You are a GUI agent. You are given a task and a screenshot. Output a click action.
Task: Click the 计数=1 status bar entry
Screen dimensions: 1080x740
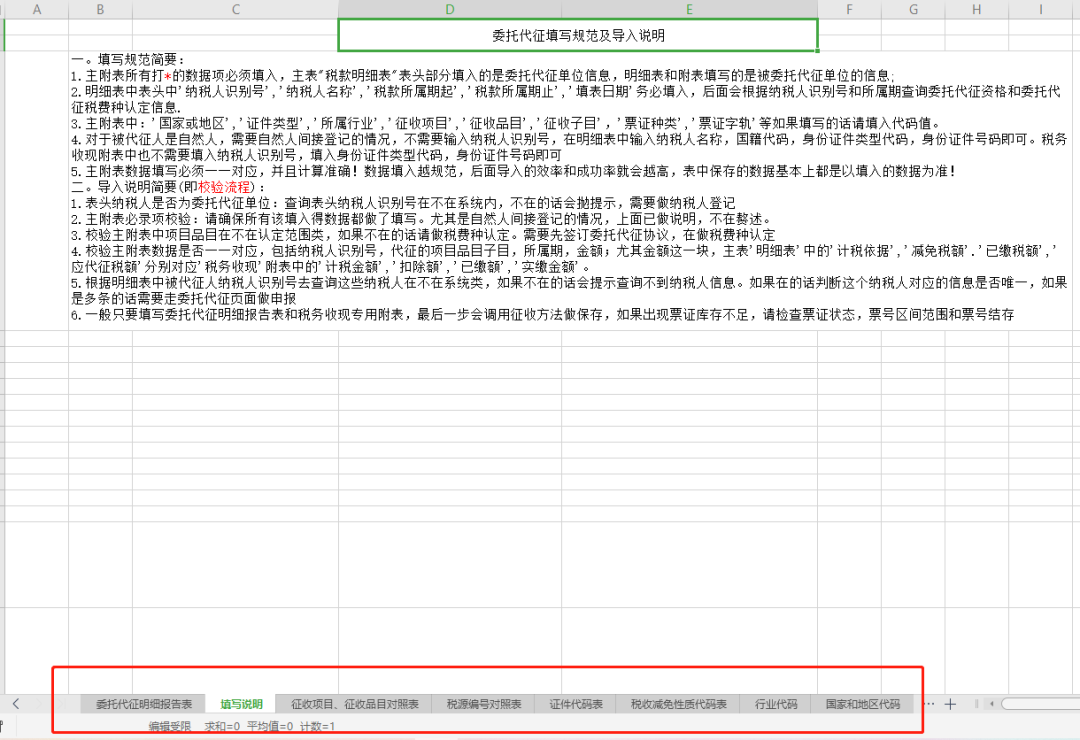pyautogui.click(x=318, y=726)
